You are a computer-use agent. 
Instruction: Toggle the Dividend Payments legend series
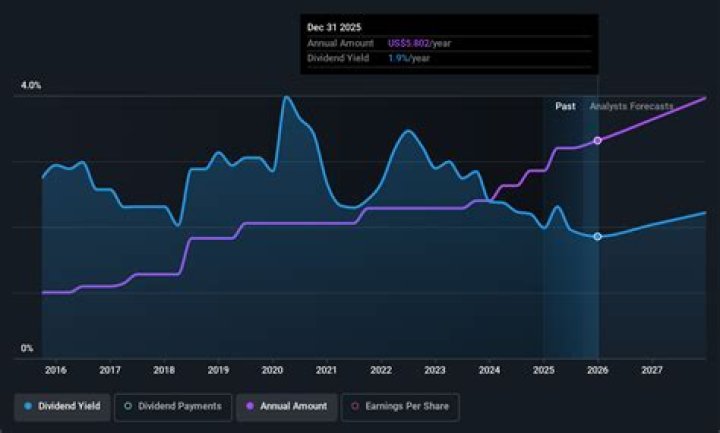point(174,406)
